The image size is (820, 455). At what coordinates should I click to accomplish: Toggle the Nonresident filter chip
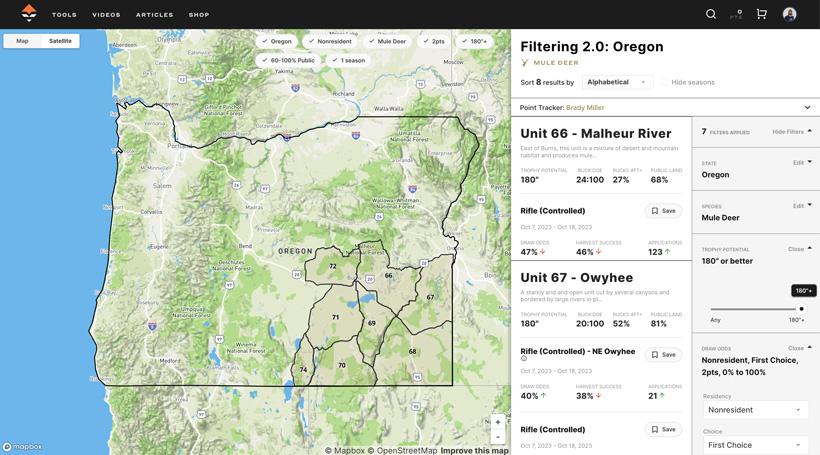330,41
